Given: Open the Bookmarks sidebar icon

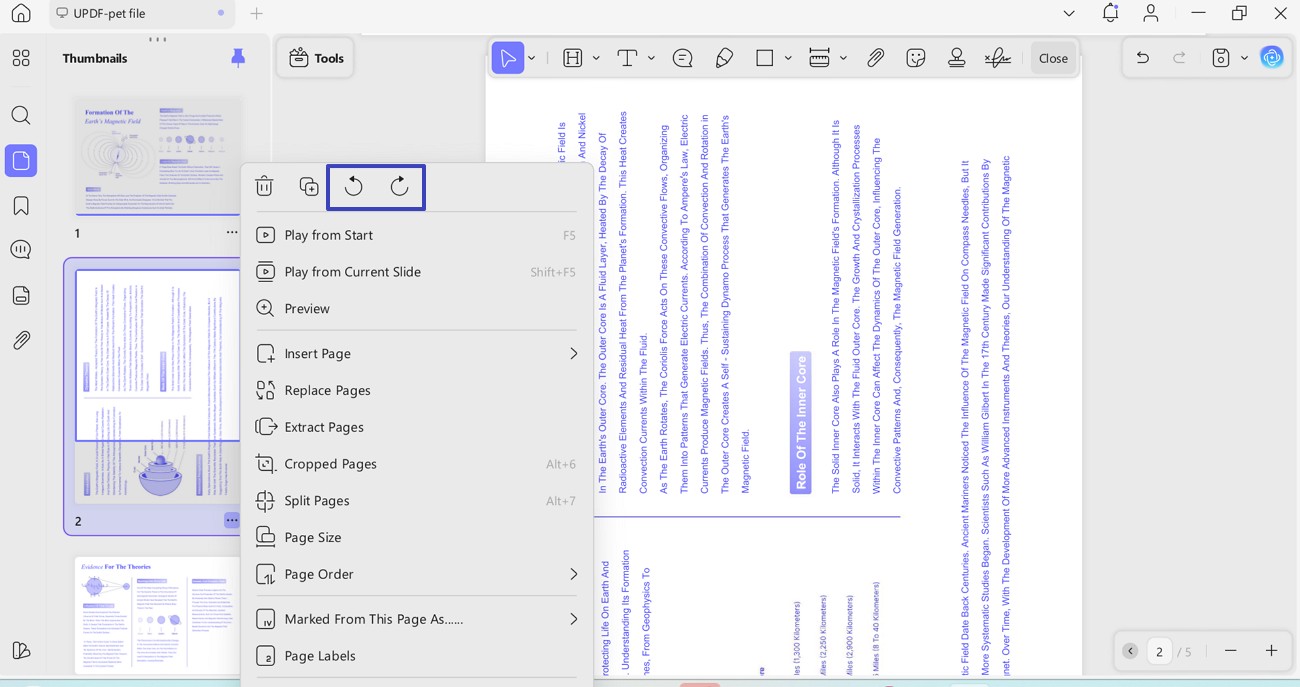Looking at the screenshot, I should tap(21, 206).
